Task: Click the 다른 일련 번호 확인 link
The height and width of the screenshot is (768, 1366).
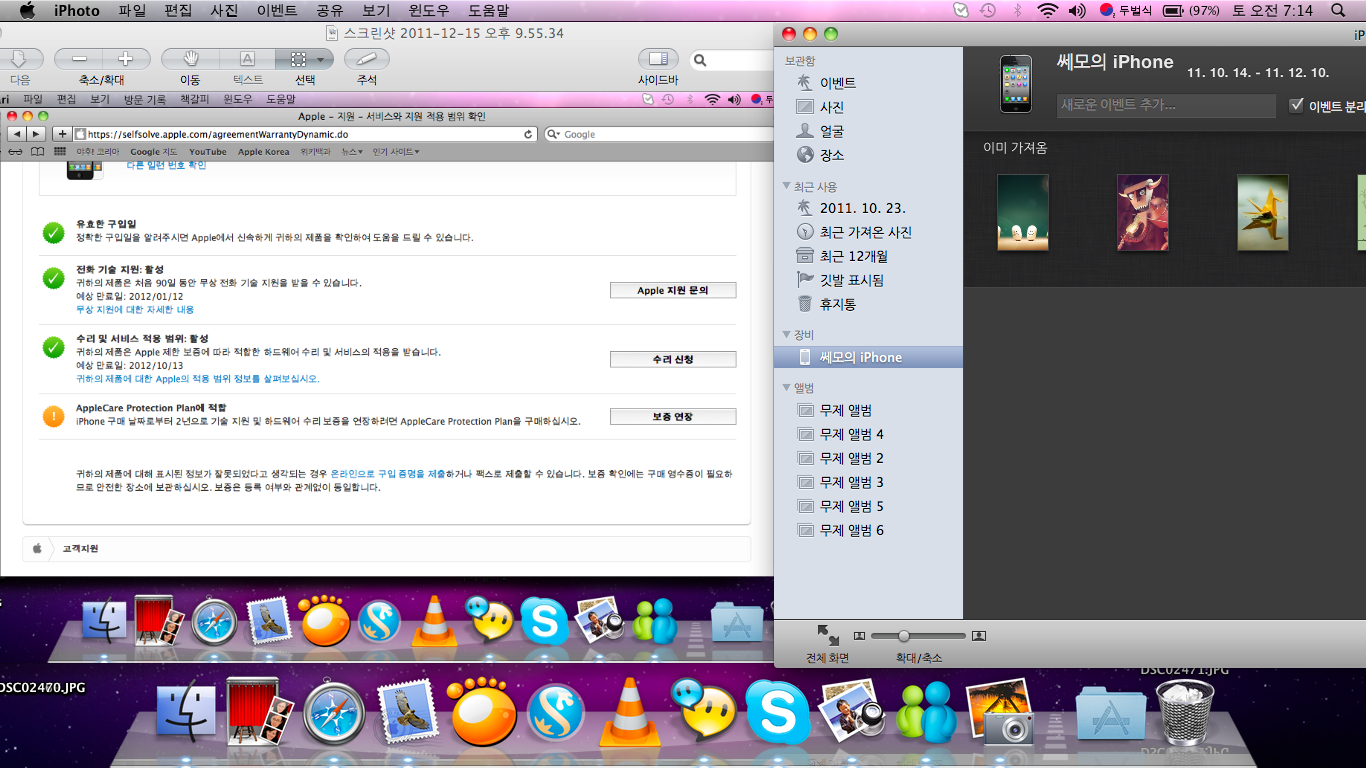Action: point(166,165)
